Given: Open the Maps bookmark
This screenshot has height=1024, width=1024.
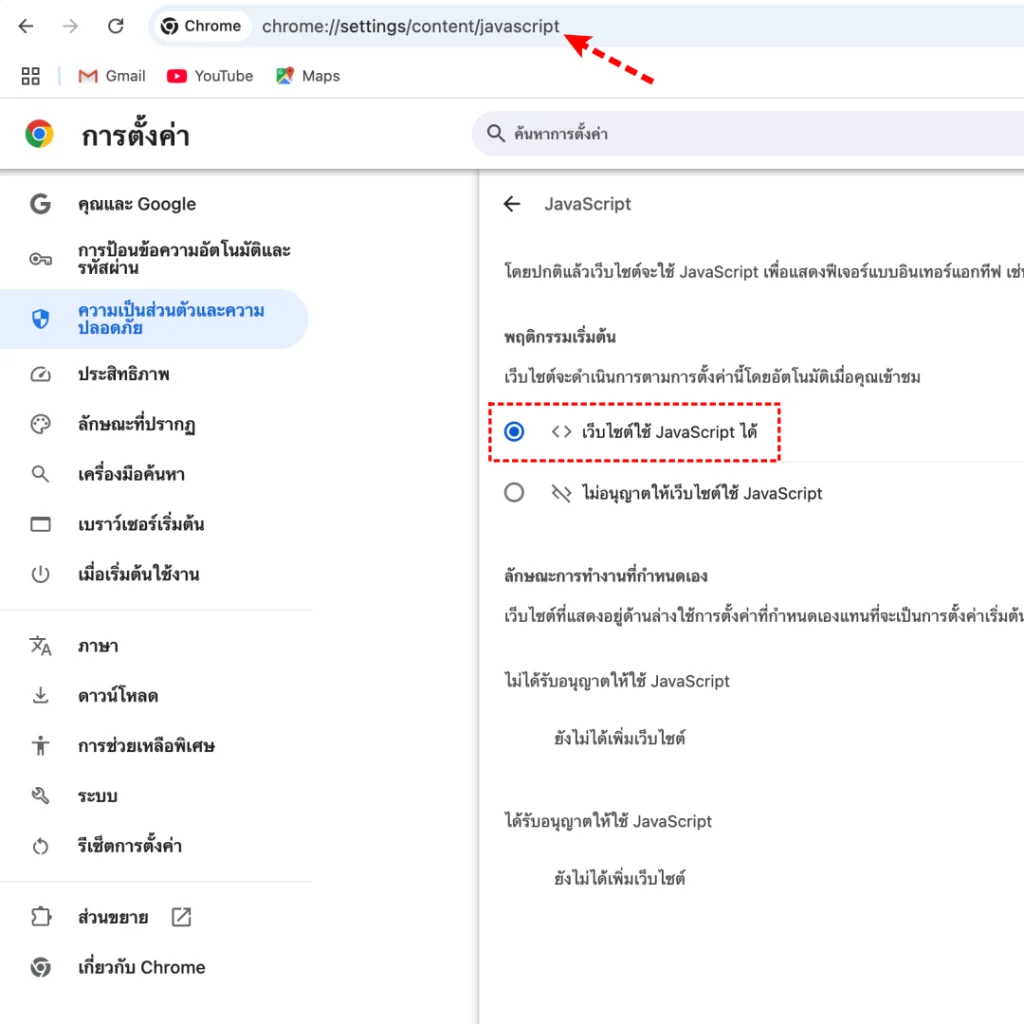Looking at the screenshot, I should click(x=308, y=76).
